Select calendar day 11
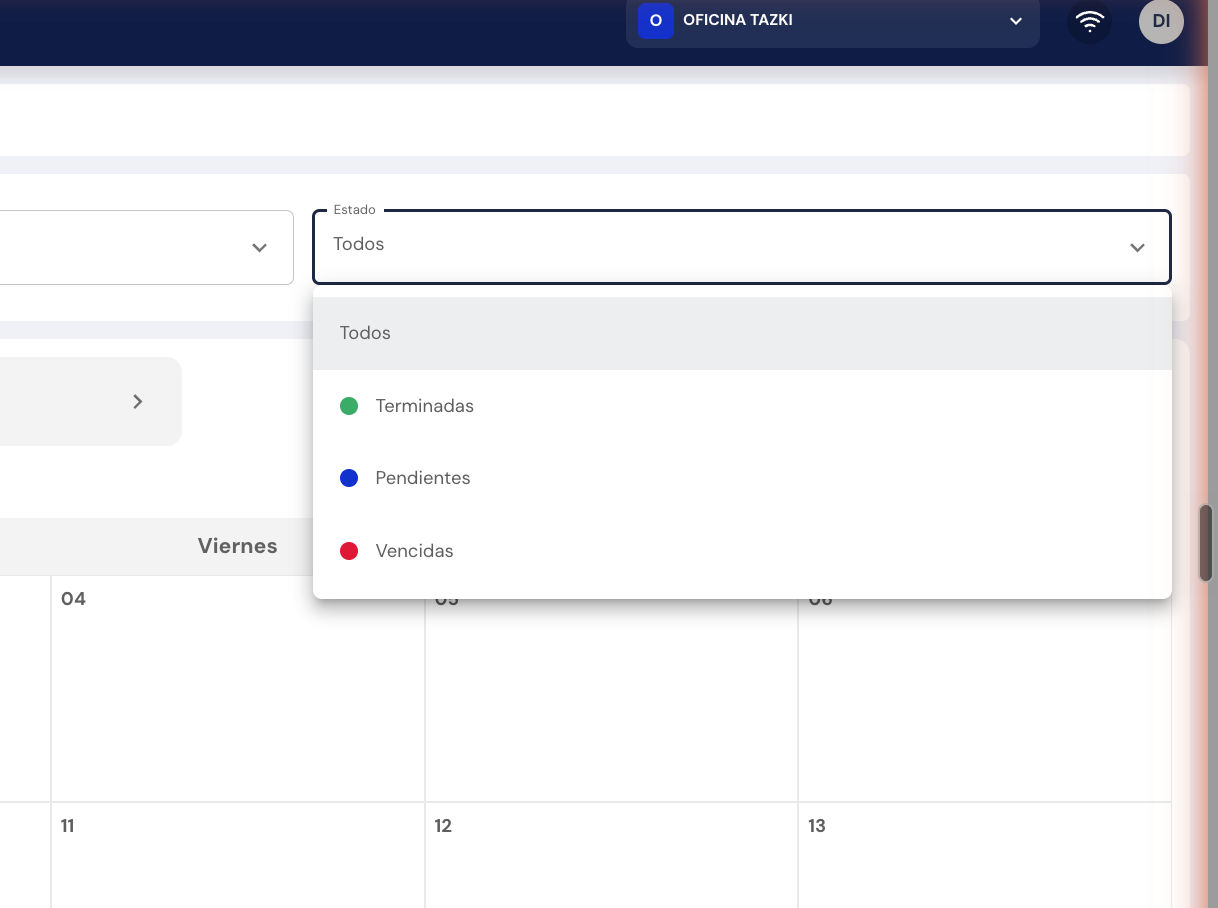Screen dimensions: 1218x908 [x=238, y=856]
